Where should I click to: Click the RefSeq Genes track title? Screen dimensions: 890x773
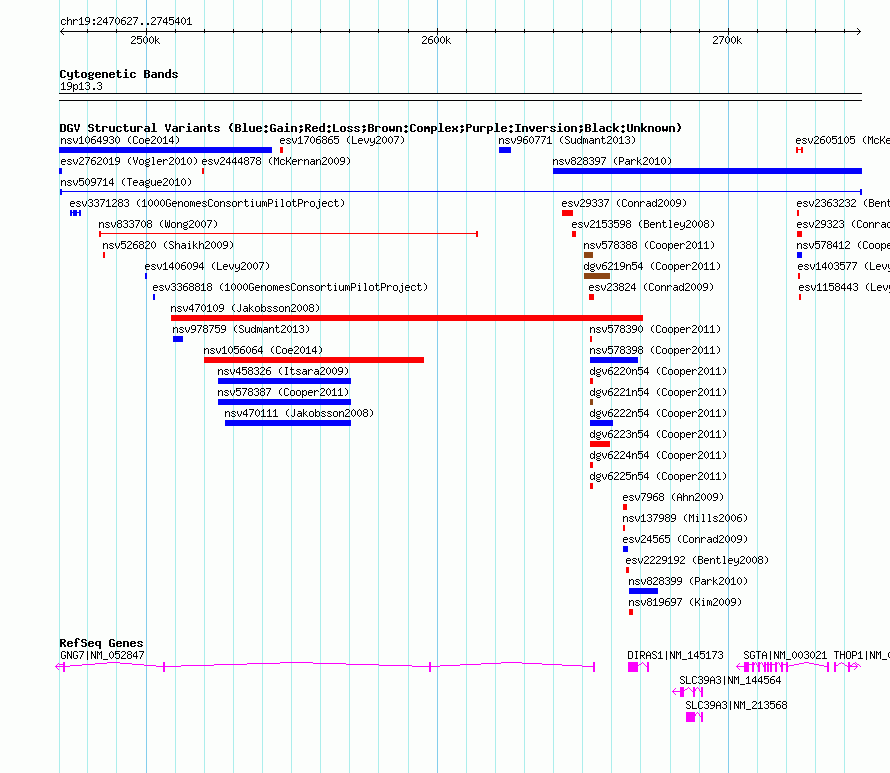101,643
